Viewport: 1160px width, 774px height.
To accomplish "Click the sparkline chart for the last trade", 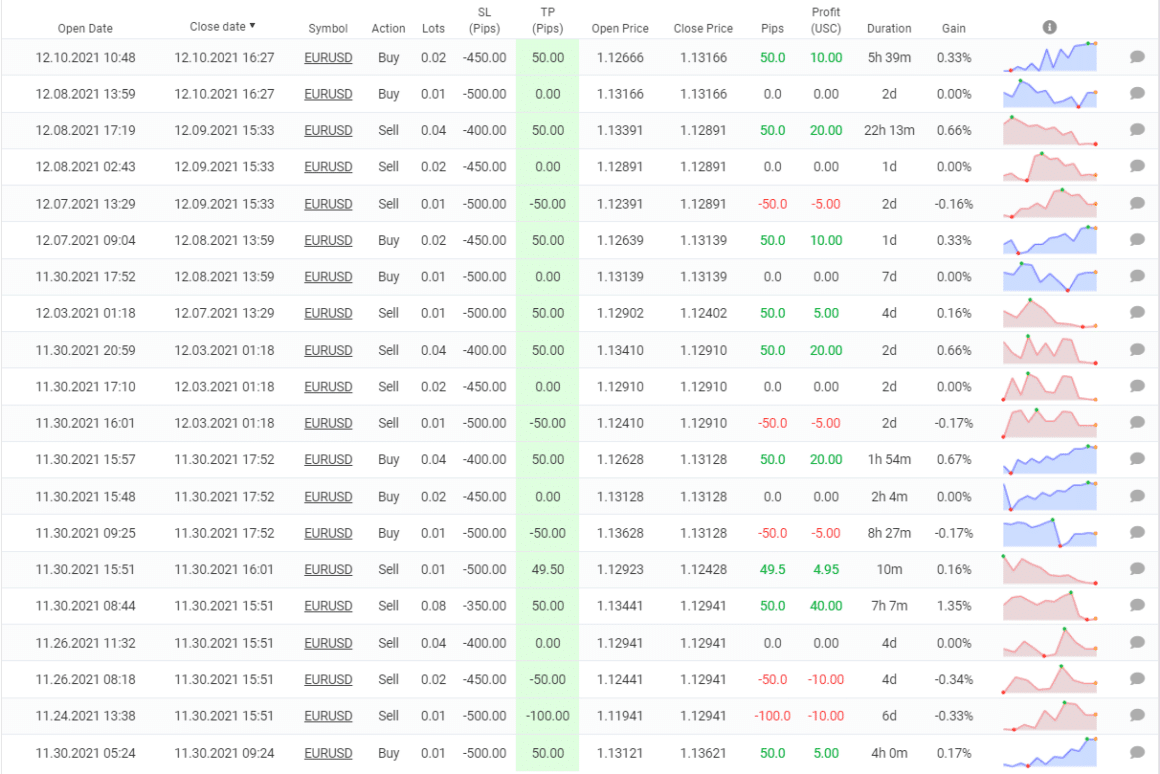I will [1049, 752].
